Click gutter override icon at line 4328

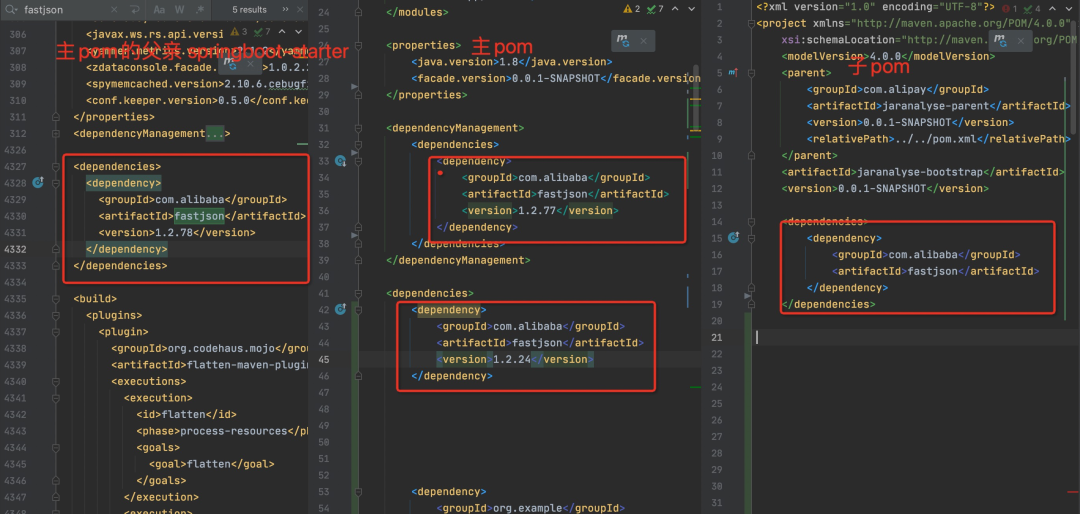[x=39, y=183]
